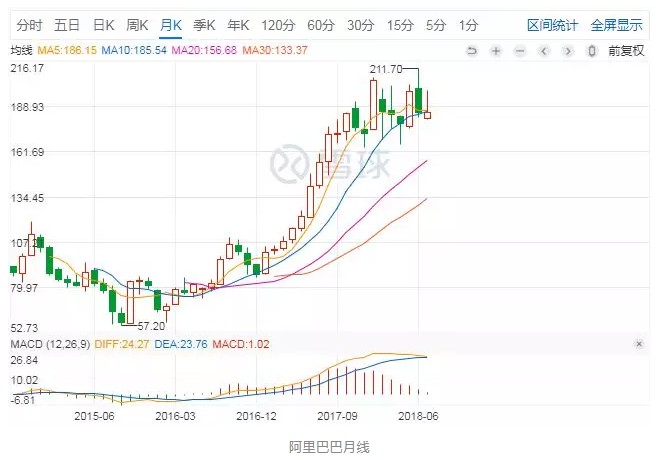Image resolution: width=658 pixels, height=460 pixels.
Task: Click the reset/undo chart icon
Action: 472,51
